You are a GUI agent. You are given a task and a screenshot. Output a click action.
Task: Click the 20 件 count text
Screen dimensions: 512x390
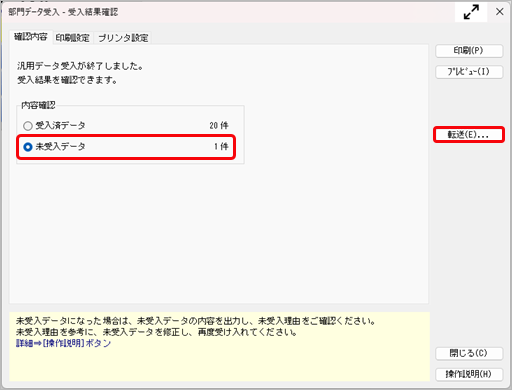click(x=219, y=126)
